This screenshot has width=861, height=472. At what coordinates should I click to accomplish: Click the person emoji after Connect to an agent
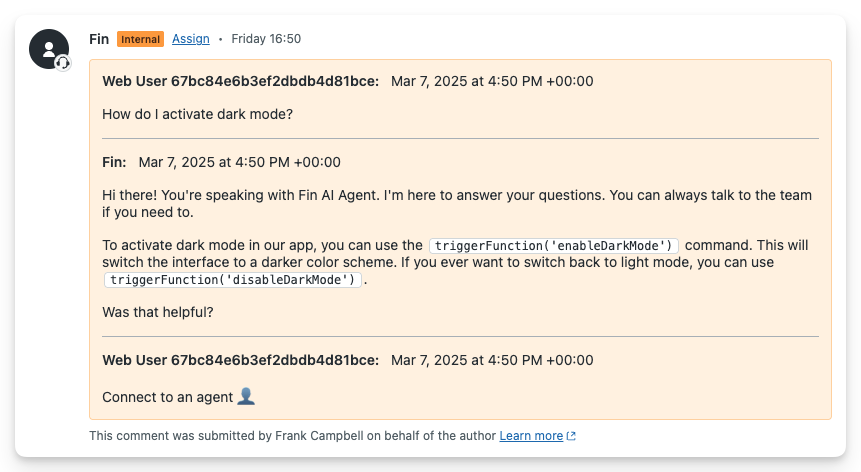point(247,397)
